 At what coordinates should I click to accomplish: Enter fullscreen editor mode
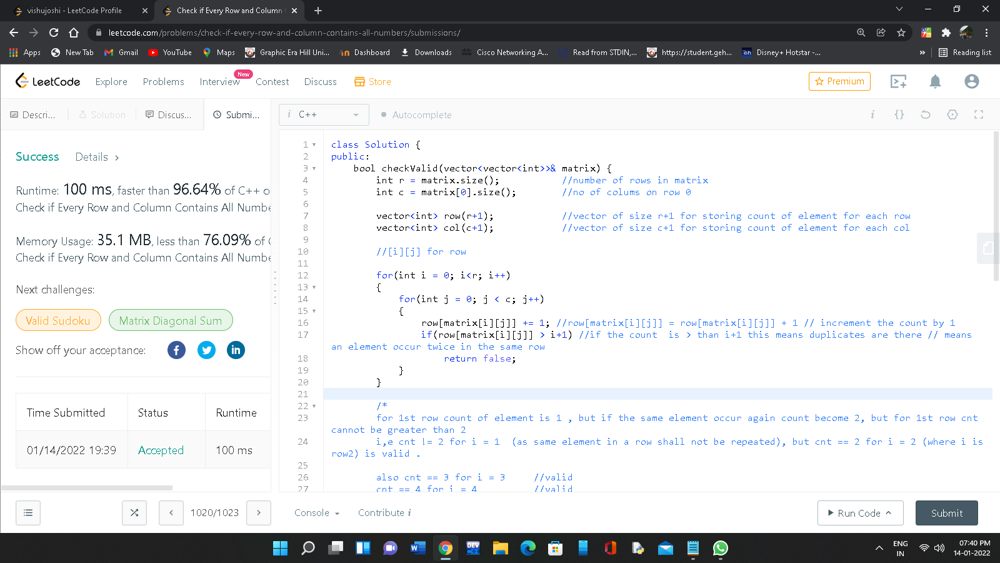click(x=978, y=115)
